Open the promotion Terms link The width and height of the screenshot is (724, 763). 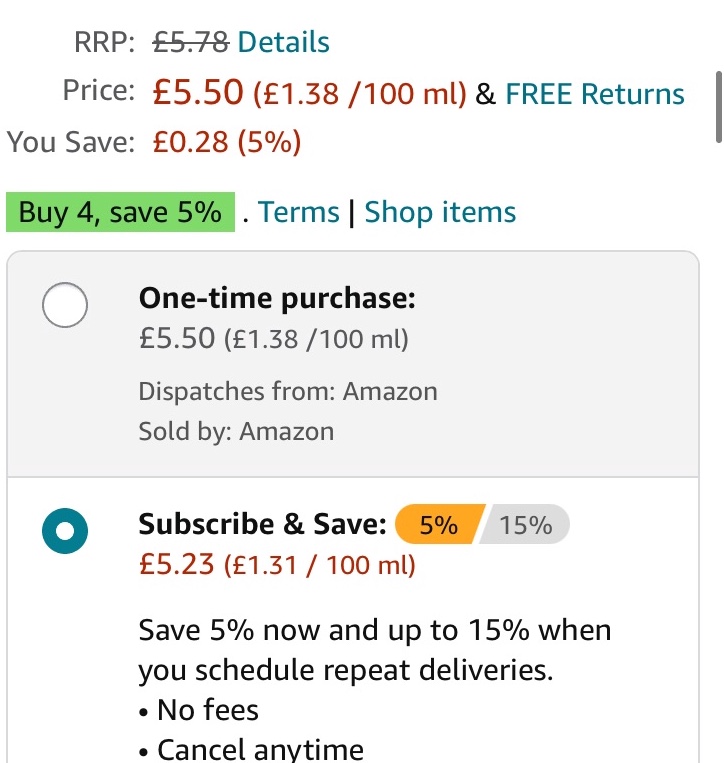(x=298, y=212)
